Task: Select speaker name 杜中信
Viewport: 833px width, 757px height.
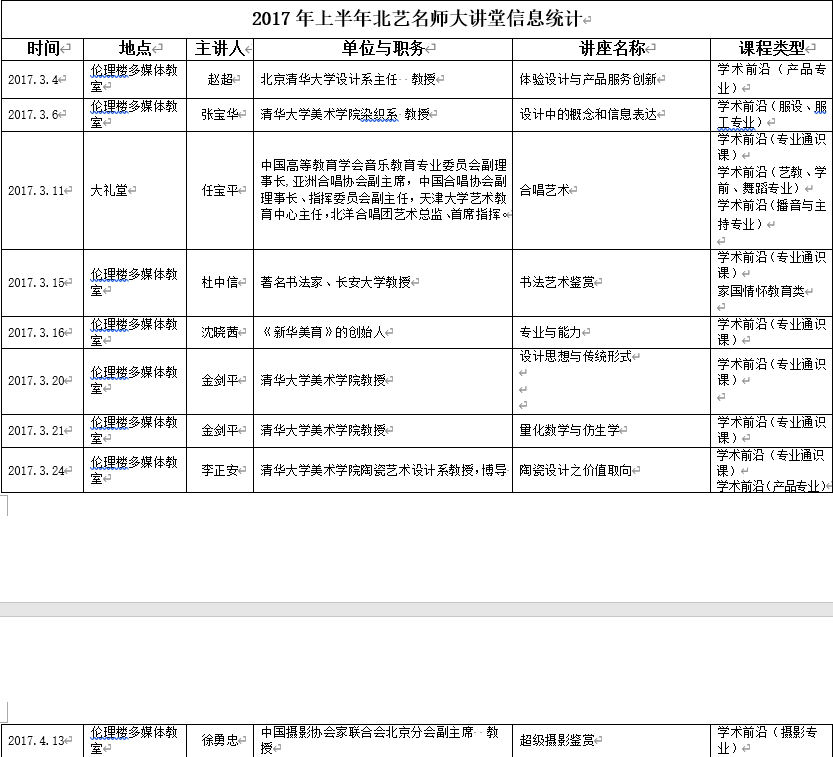Action: pos(220,283)
